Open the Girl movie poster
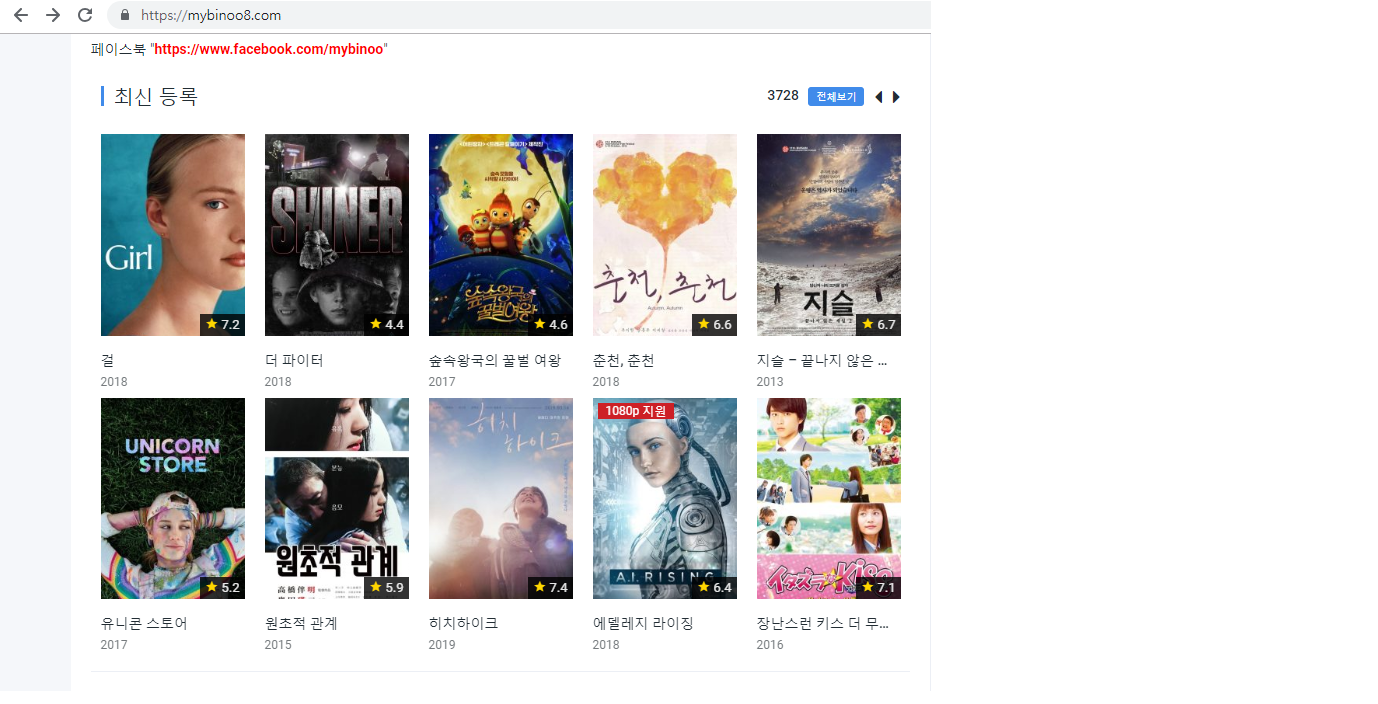This screenshot has height=704, width=1378. coord(173,235)
